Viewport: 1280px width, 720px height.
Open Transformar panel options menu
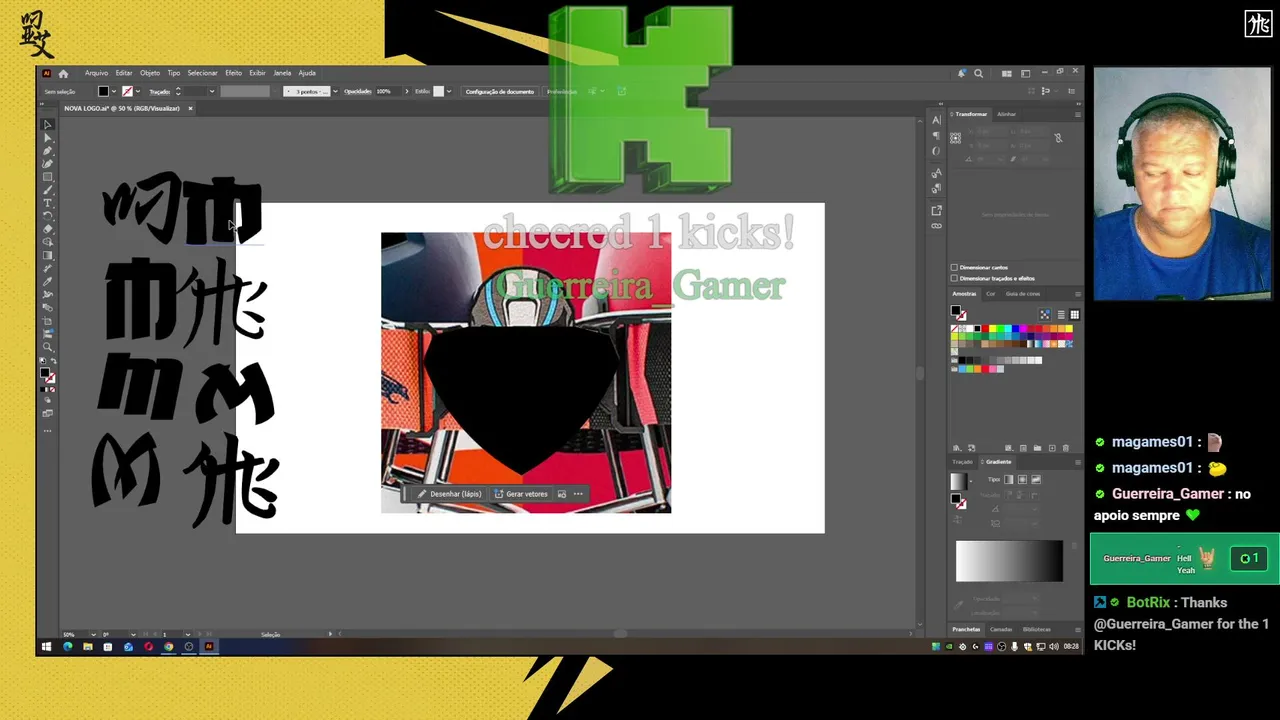point(1077,114)
